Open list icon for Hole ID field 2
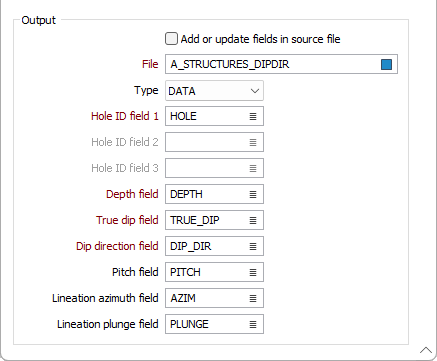 tap(253, 142)
